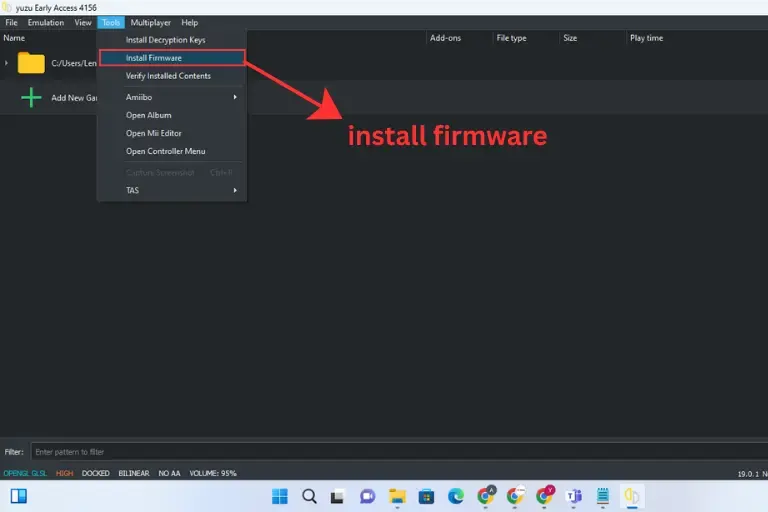Click the VOLUME: 95% status button
The image size is (768, 512).
[213, 473]
